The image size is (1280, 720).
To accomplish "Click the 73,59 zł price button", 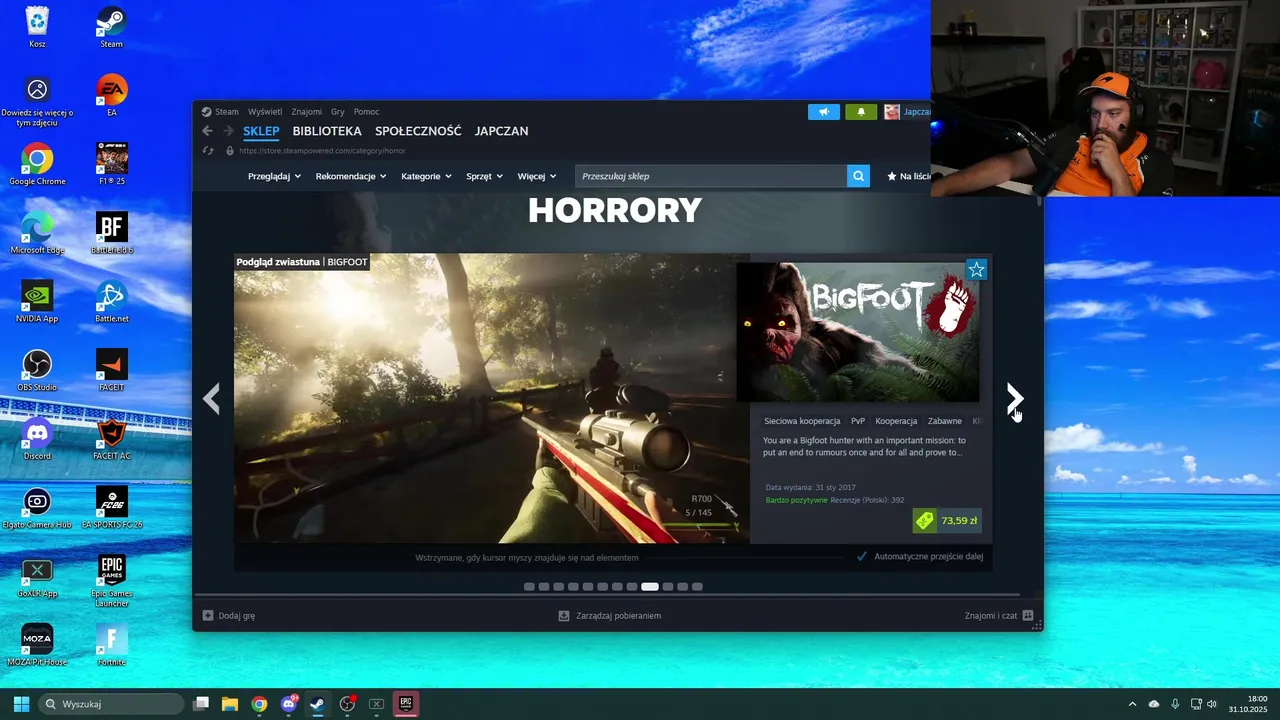I will tap(947, 521).
